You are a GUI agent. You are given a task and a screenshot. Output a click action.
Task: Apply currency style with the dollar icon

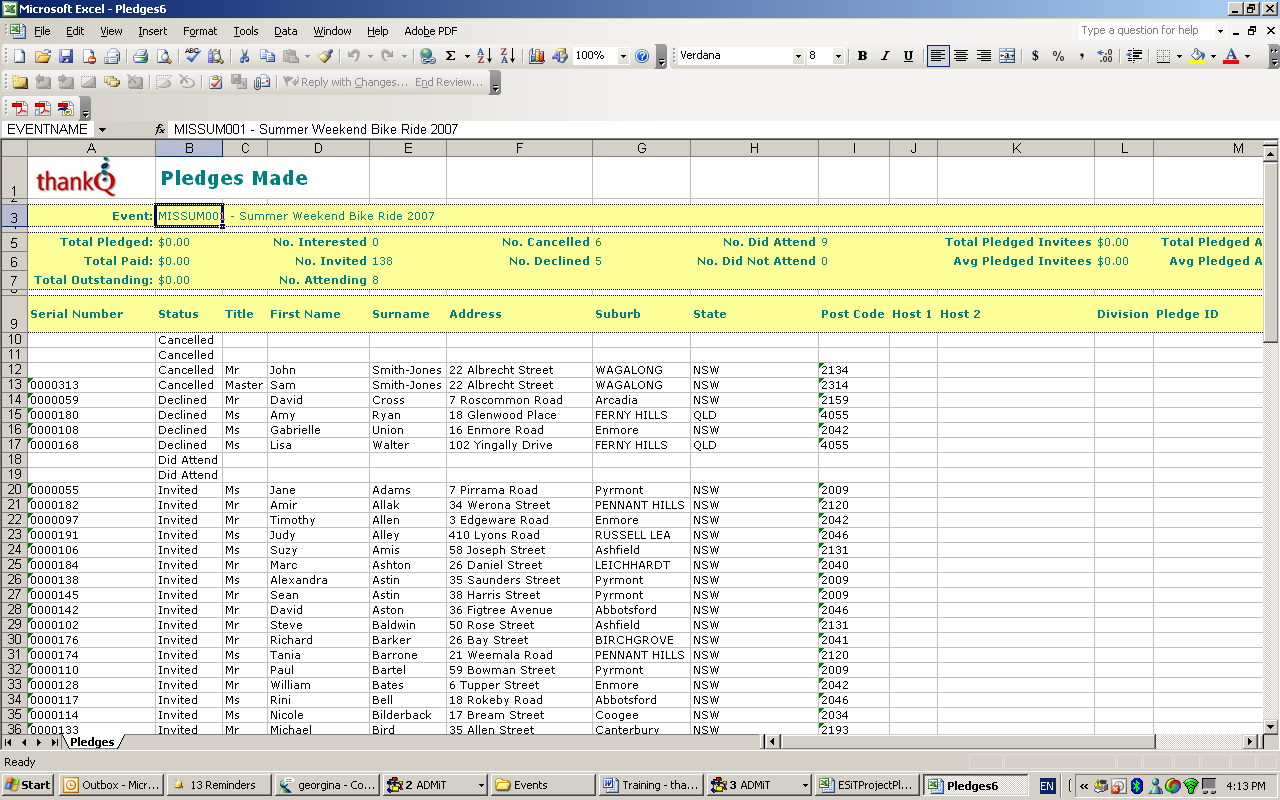coord(1035,56)
